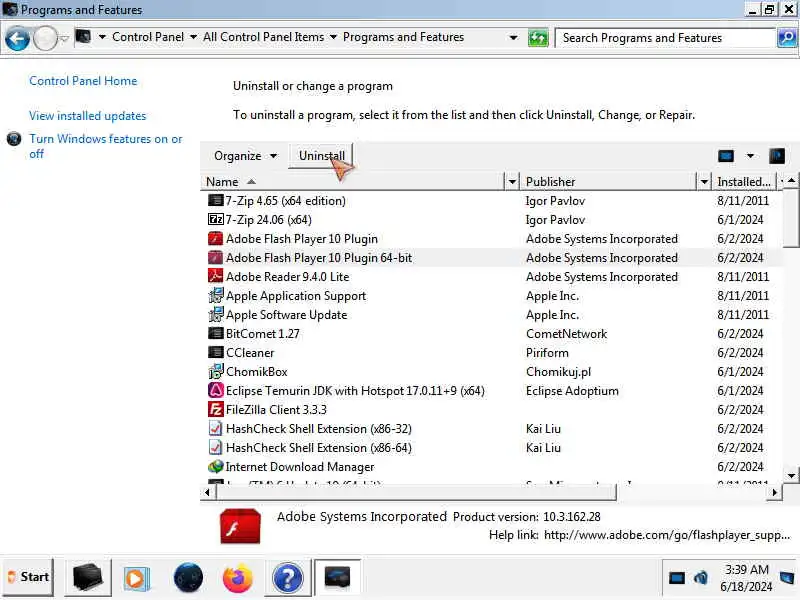The height and width of the screenshot is (600, 800).
Task: Select CCleaner icon
Action: [x=216, y=353]
